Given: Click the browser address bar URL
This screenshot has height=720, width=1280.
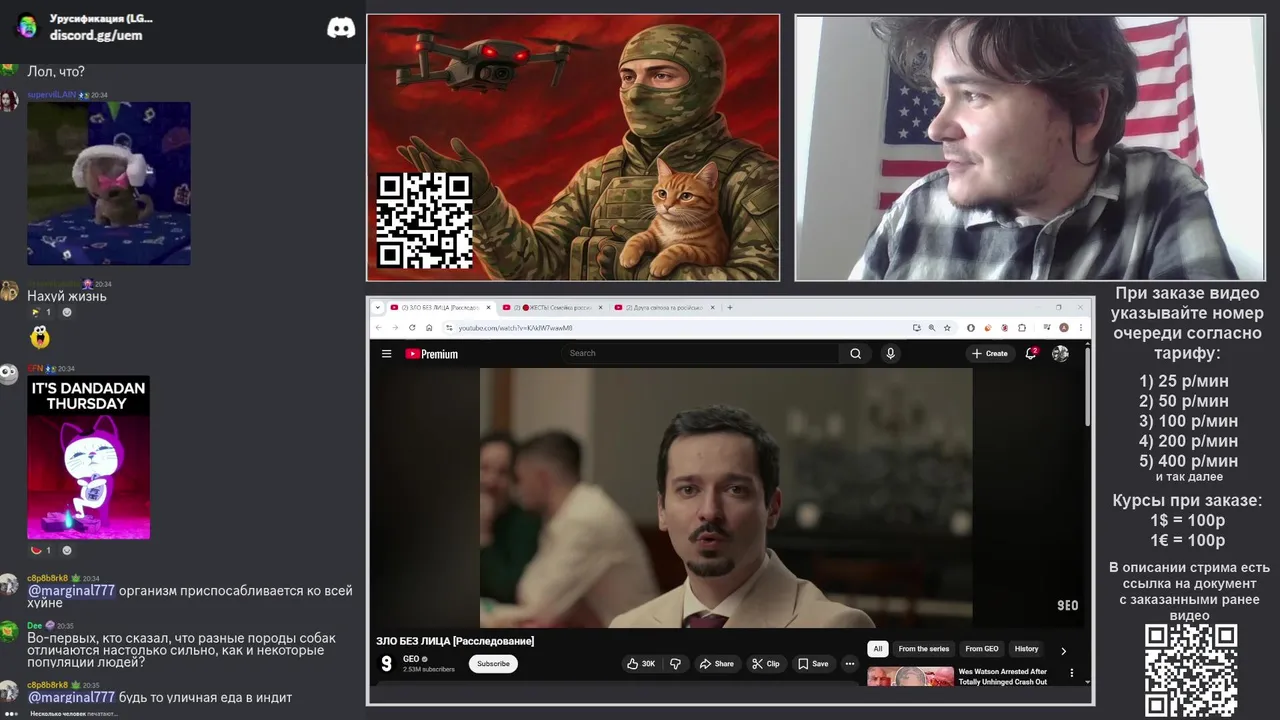Looking at the screenshot, I should [x=516, y=328].
